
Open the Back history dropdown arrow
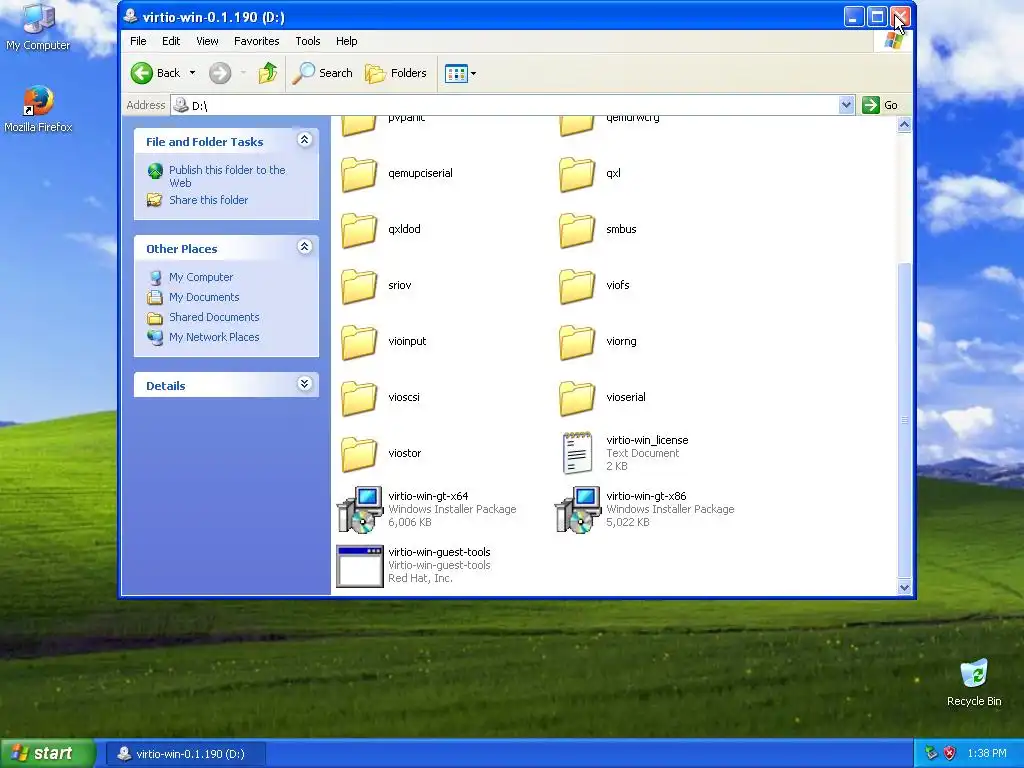(x=193, y=73)
